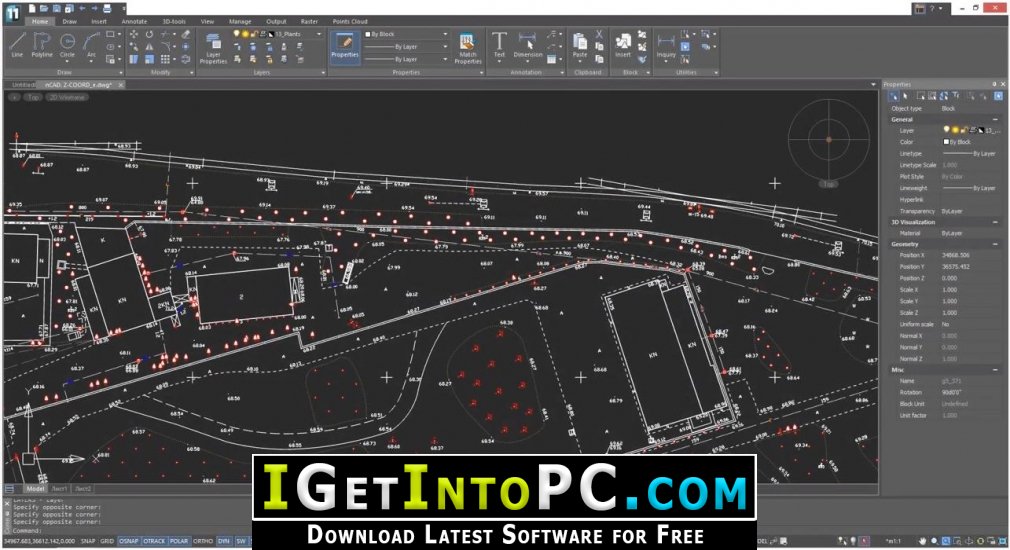This screenshot has width=1010, height=550.
Task: Activate the Arc drawing tool
Action: click(x=92, y=45)
